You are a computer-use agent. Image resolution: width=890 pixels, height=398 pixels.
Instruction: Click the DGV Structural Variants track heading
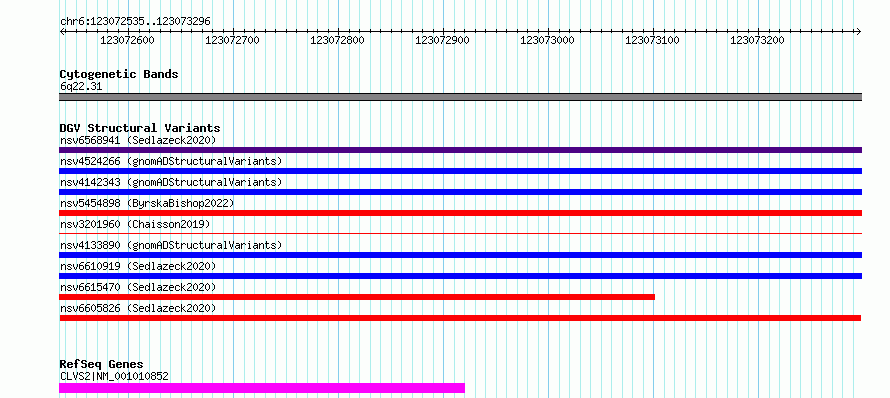140,128
